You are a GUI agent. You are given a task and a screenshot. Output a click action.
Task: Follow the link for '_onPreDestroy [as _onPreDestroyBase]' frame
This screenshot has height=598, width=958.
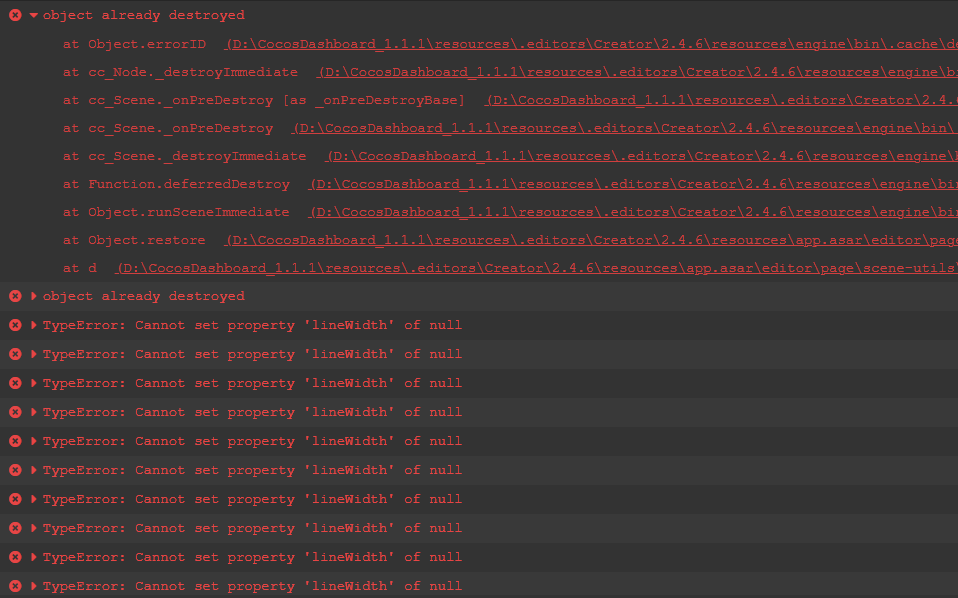click(720, 100)
